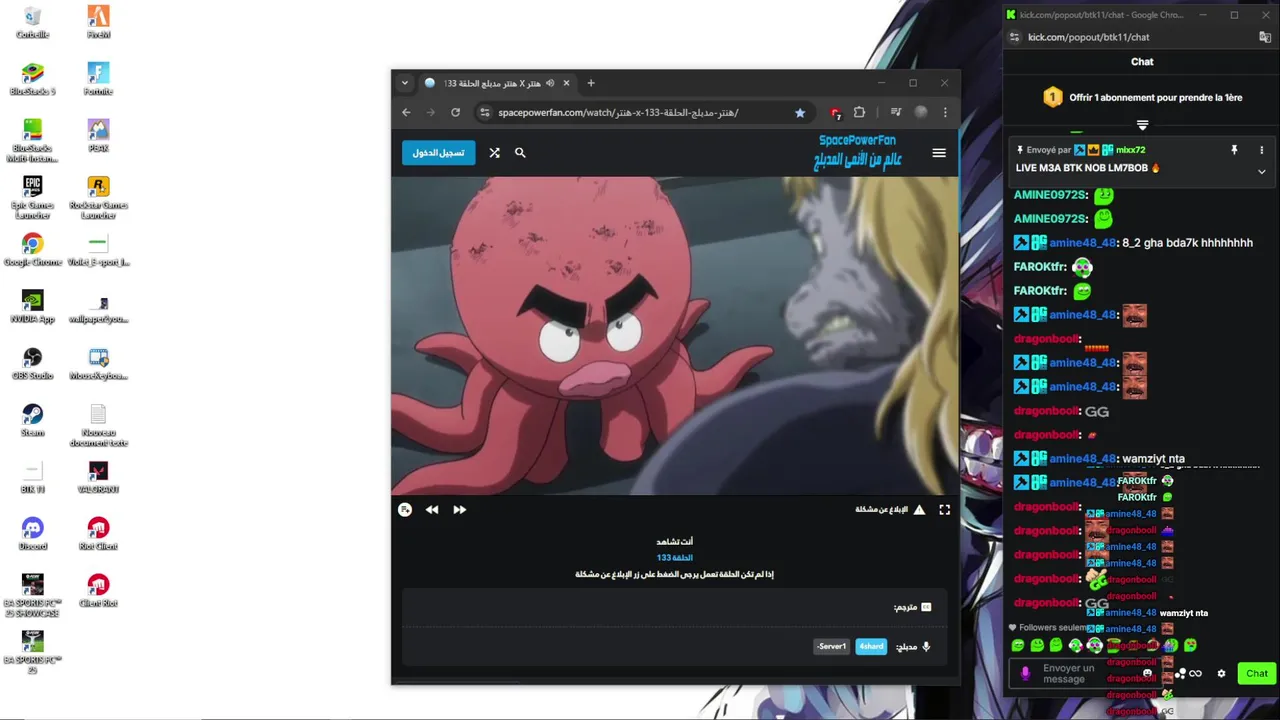The height and width of the screenshot is (720, 1280).
Task: Open pinned message three-dot options
Action: pos(1261,150)
